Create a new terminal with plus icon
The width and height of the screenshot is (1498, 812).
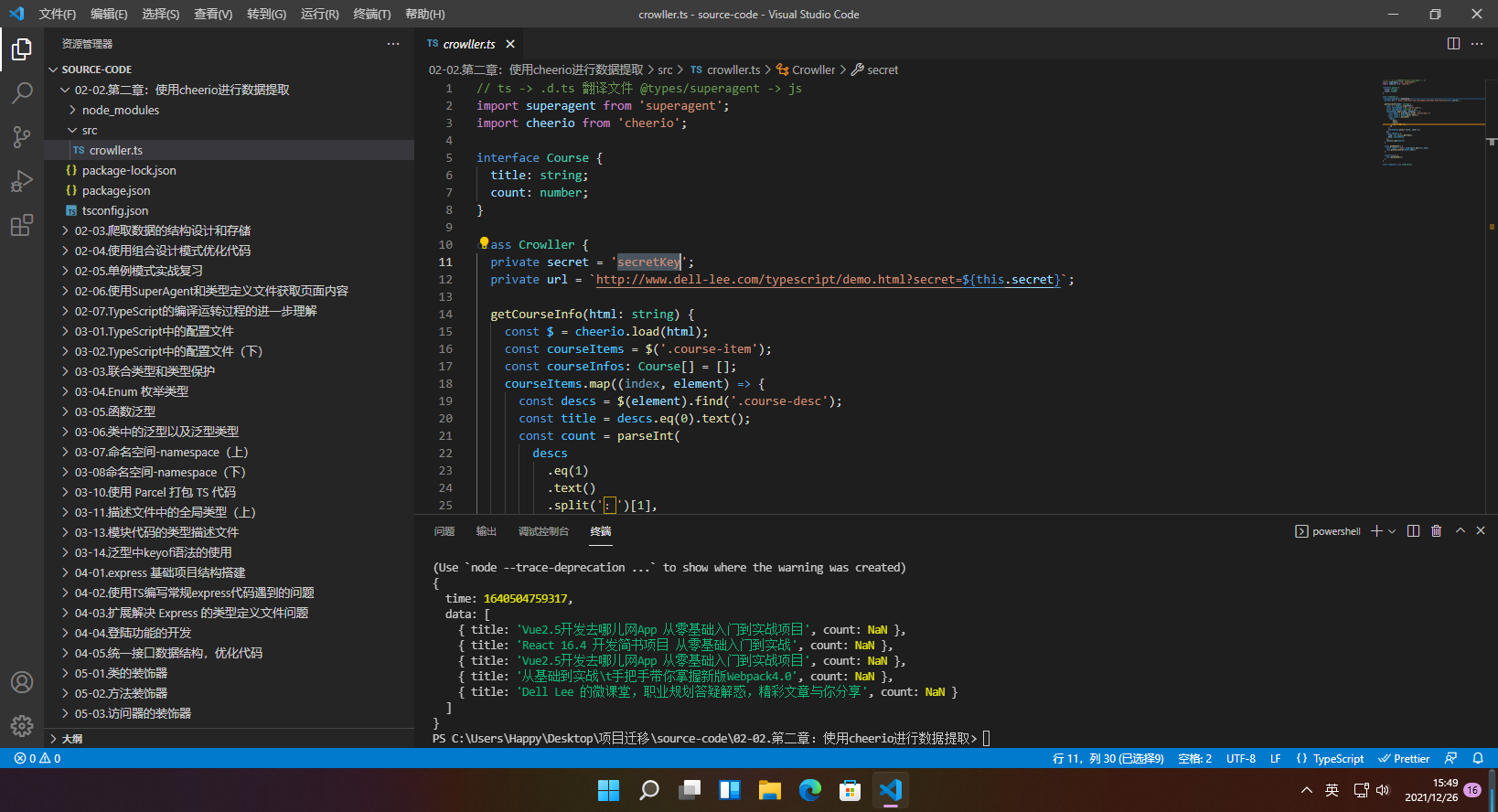point(1376,531)
